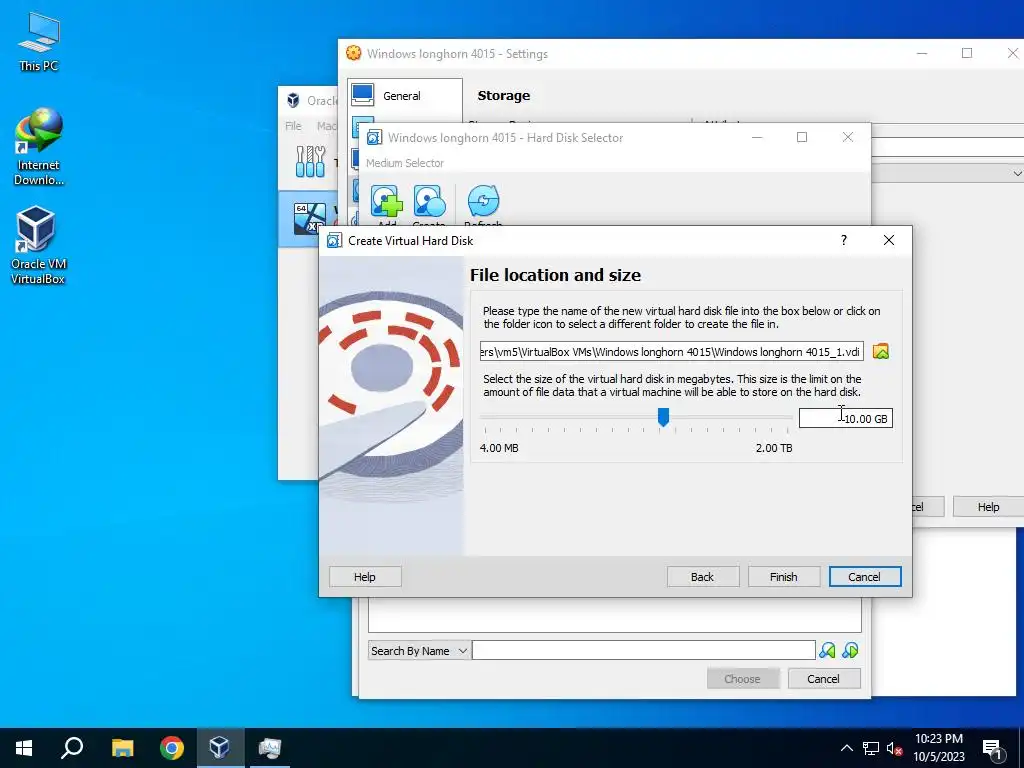Close the Create Virtual Hard Disk dialog

pos(889,240)
